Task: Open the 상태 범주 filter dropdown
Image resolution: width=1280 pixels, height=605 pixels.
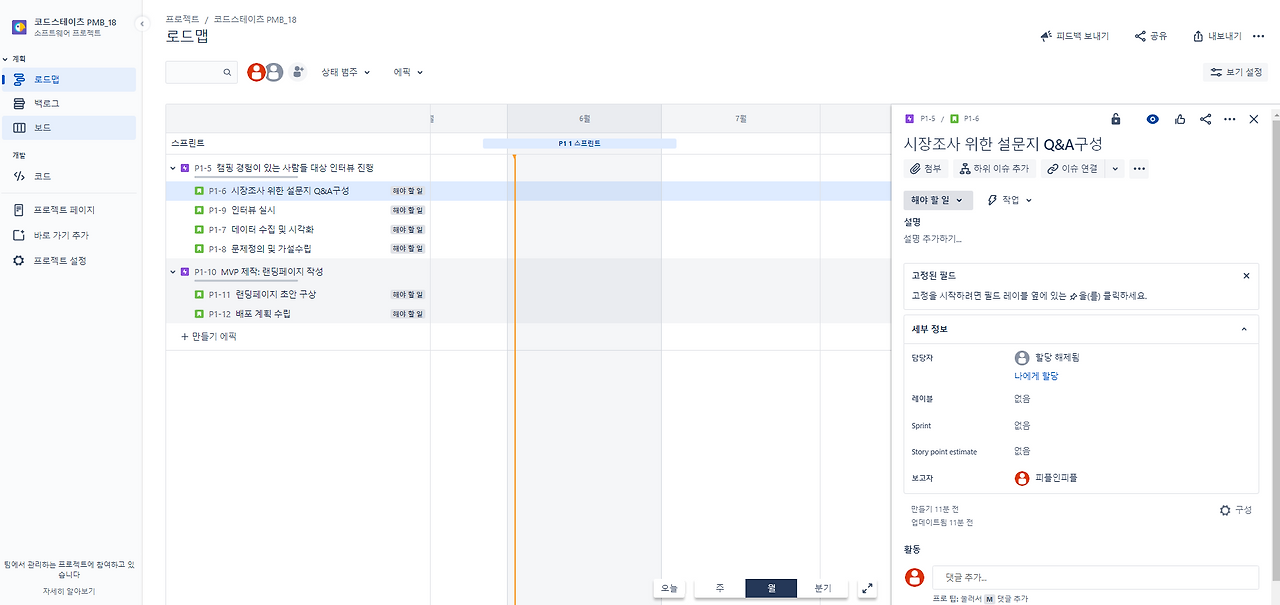Action: point(343,72)
